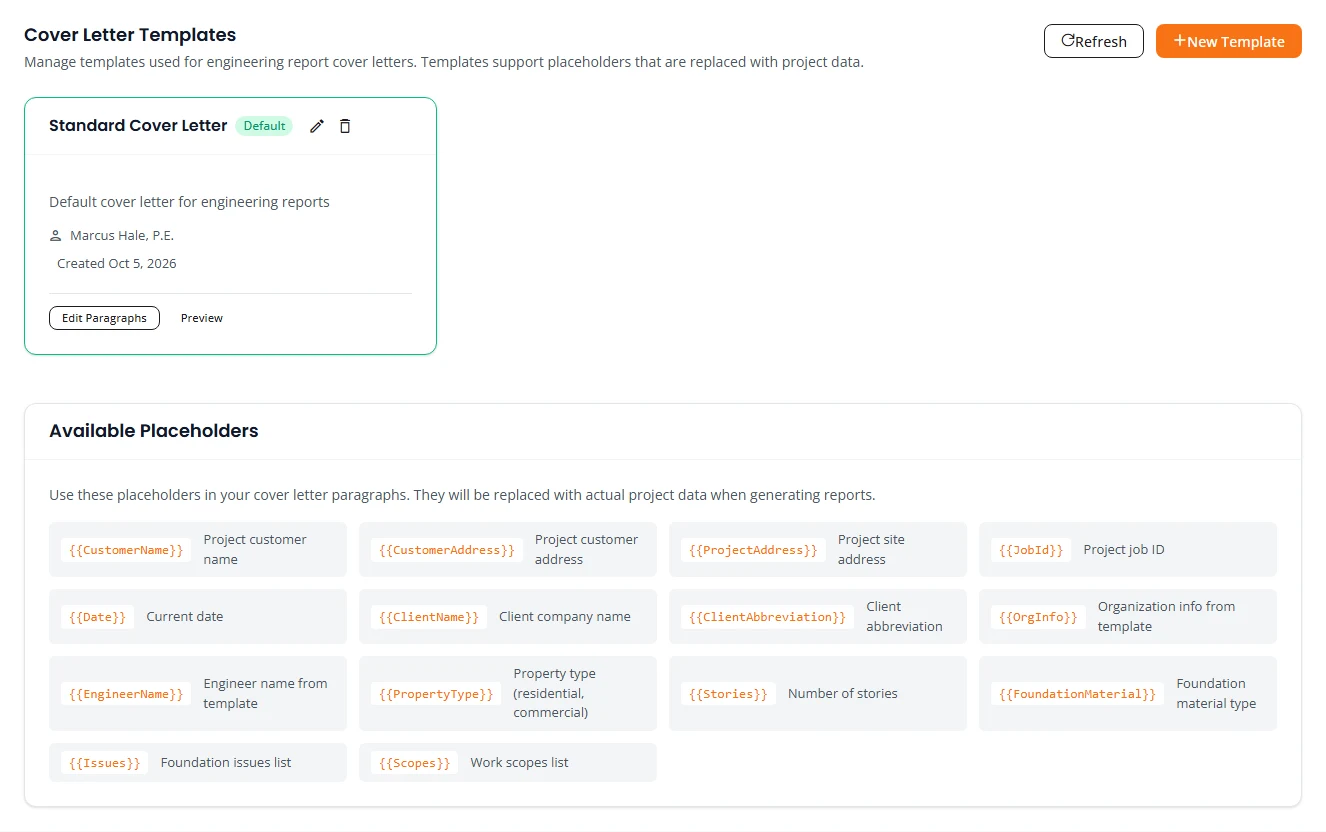Viewport: 1326px width, 832px height.
Task: Click the 'Created Oct 5, 2026' text
Action: click(x=117, y=264)
